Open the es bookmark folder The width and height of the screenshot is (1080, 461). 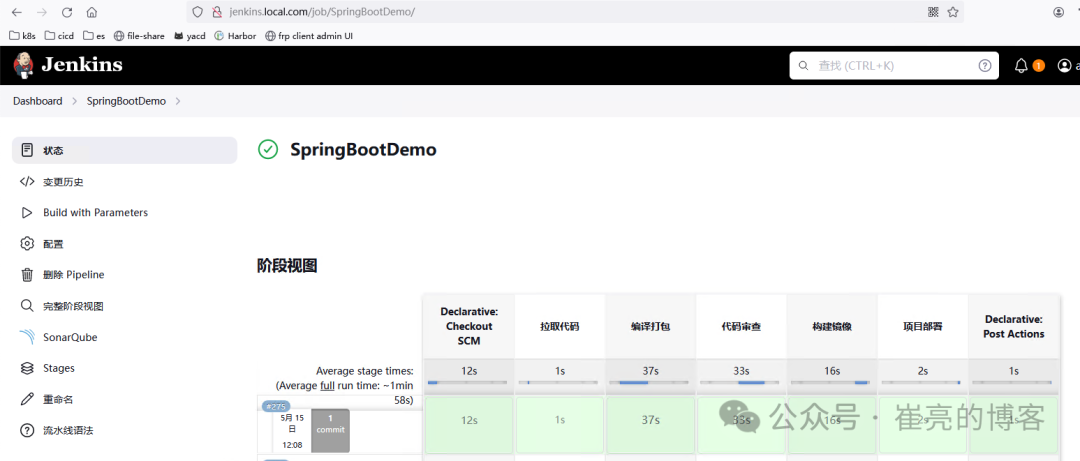click(x=94, y=36)
